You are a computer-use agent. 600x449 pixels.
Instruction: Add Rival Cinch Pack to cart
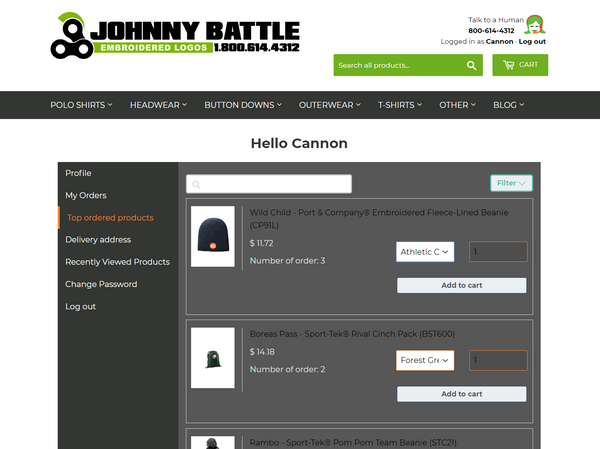[x=461, y=394]
